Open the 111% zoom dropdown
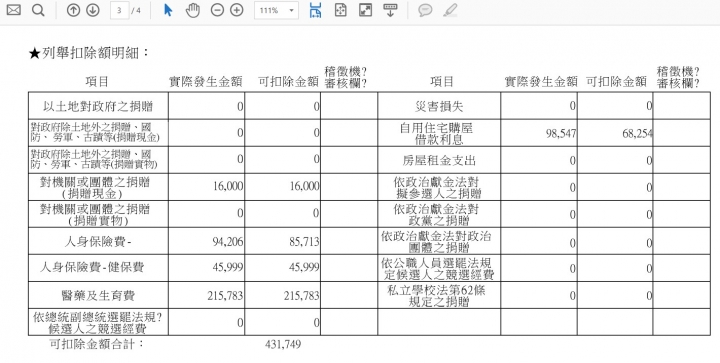The width and height of the screenshot is (720, 363). pyautogui.click(x=276, y=10)
